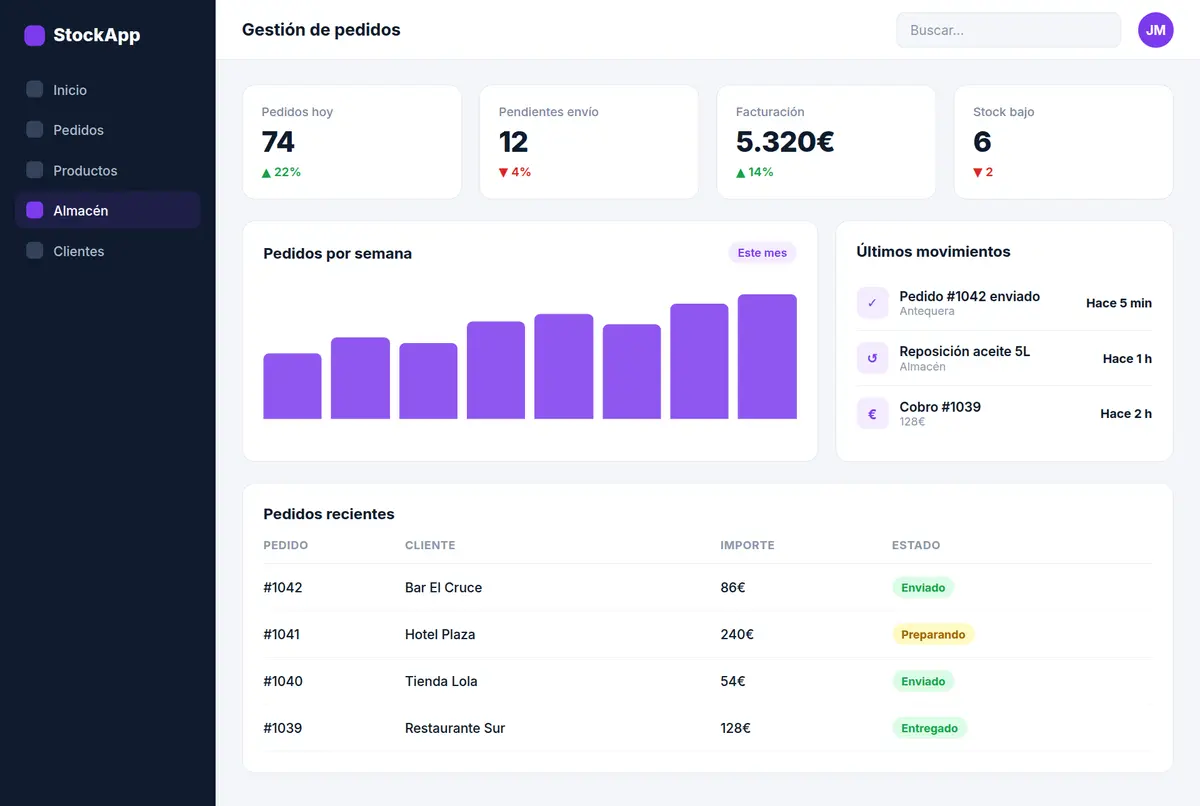Viewport: 1200px width, 806px height.
Task: Click the Almacén sidebar icon
Action: [35, 210]
